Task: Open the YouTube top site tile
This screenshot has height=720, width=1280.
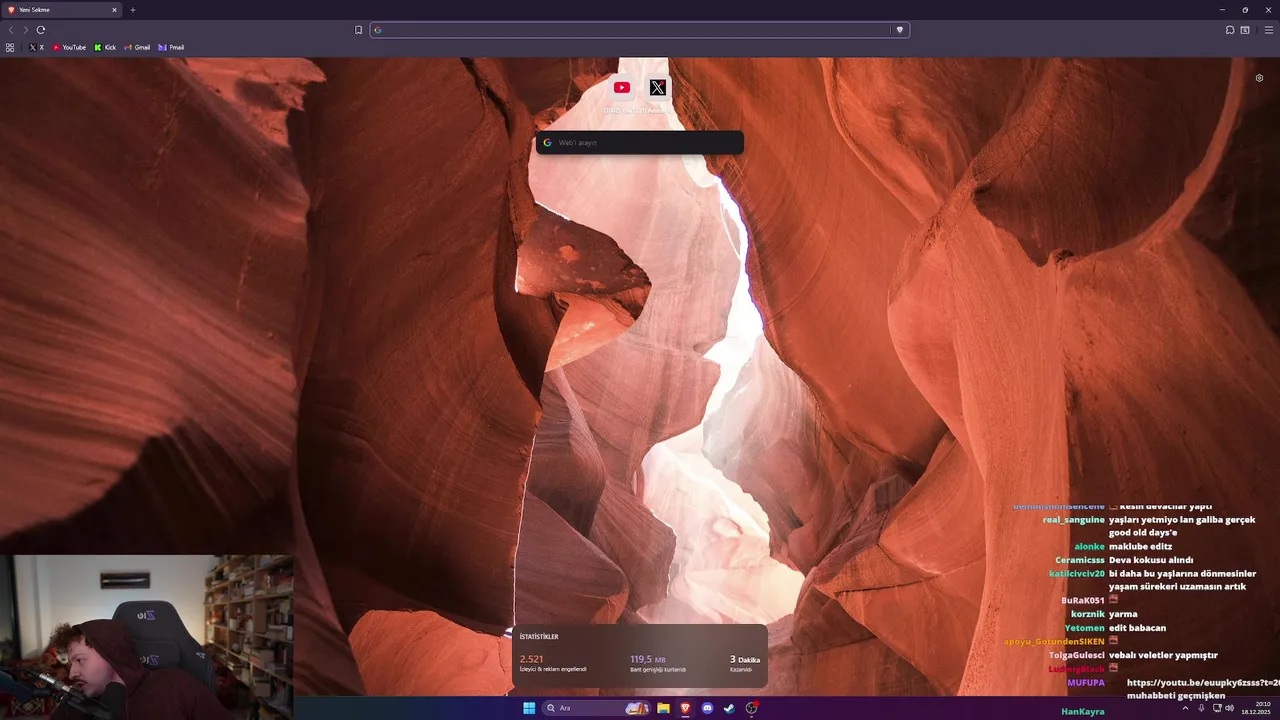Action: [x=622, y=88]
